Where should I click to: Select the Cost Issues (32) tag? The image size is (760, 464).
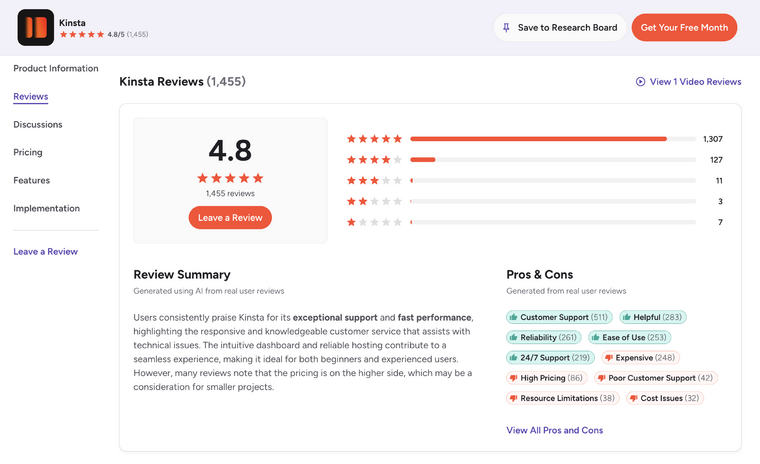click(x=665, y=399)
